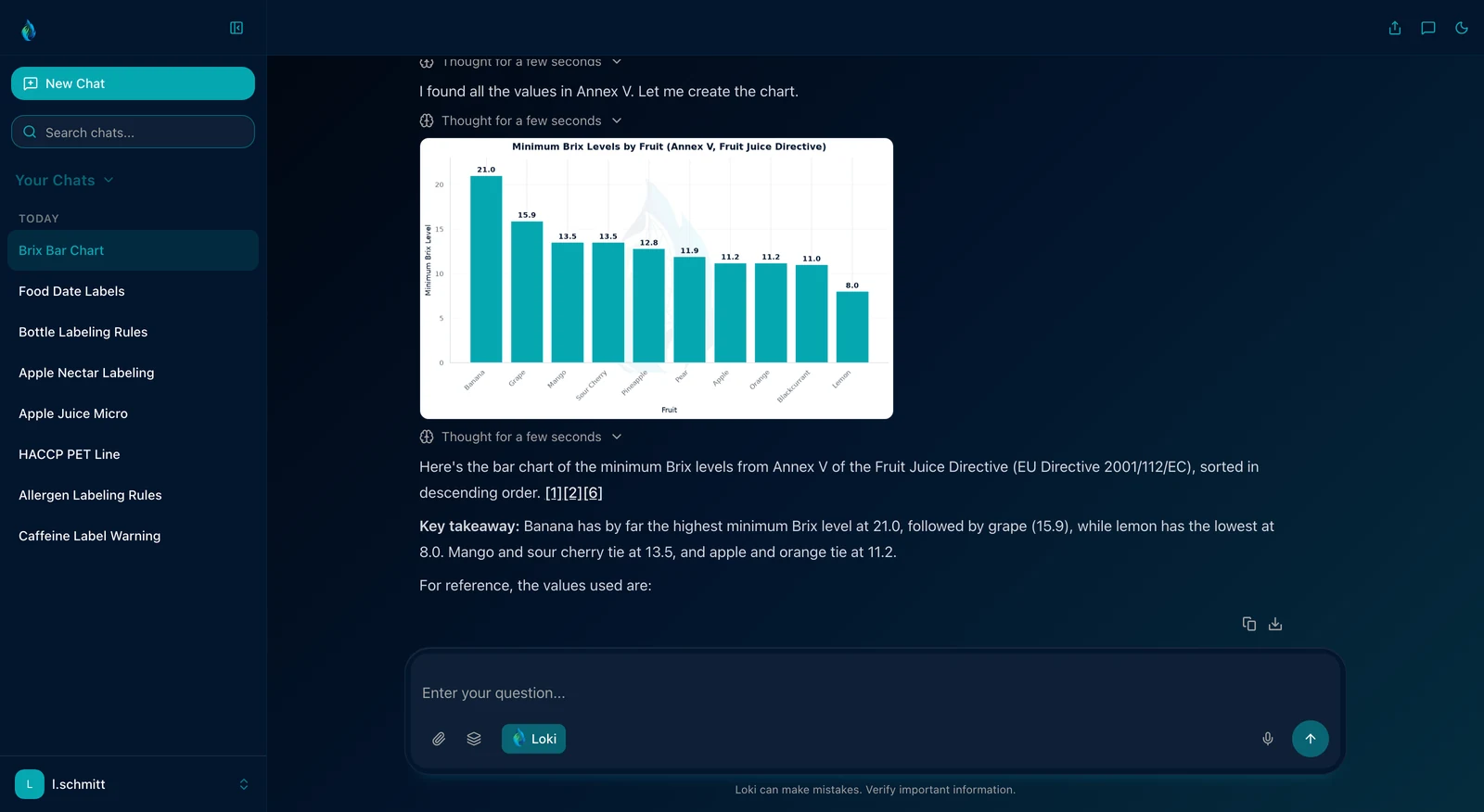This screenshot has height=812, width=1484.
Task: Click the share/export icon in header
Action: click(x=1395, y=28)
